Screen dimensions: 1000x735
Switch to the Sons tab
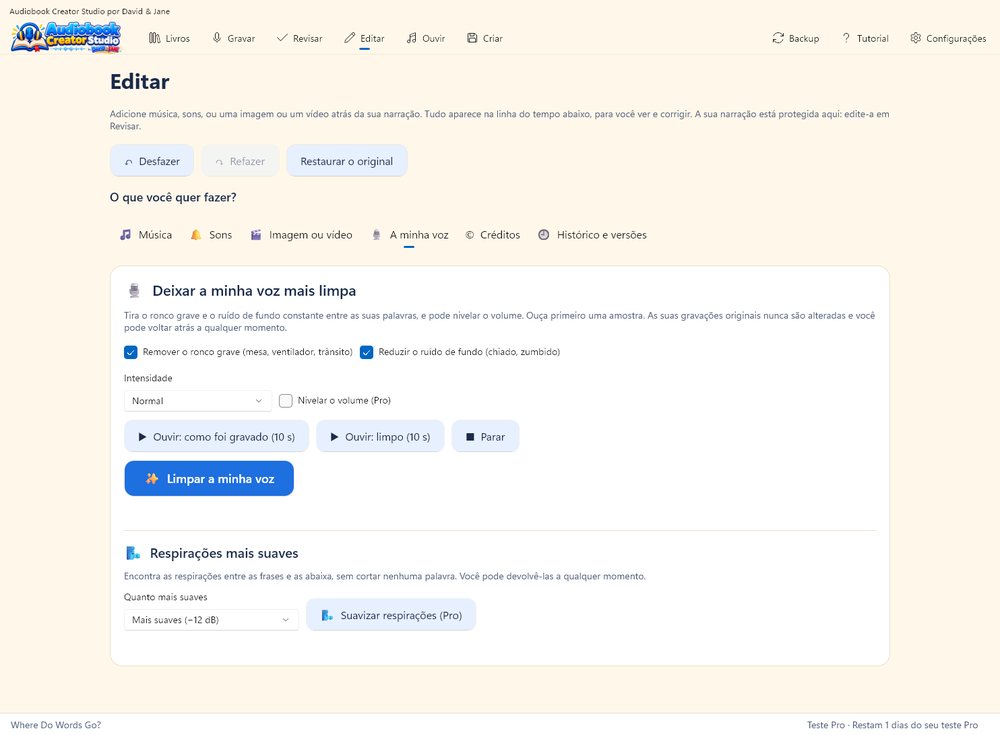(x=211, y=235)
